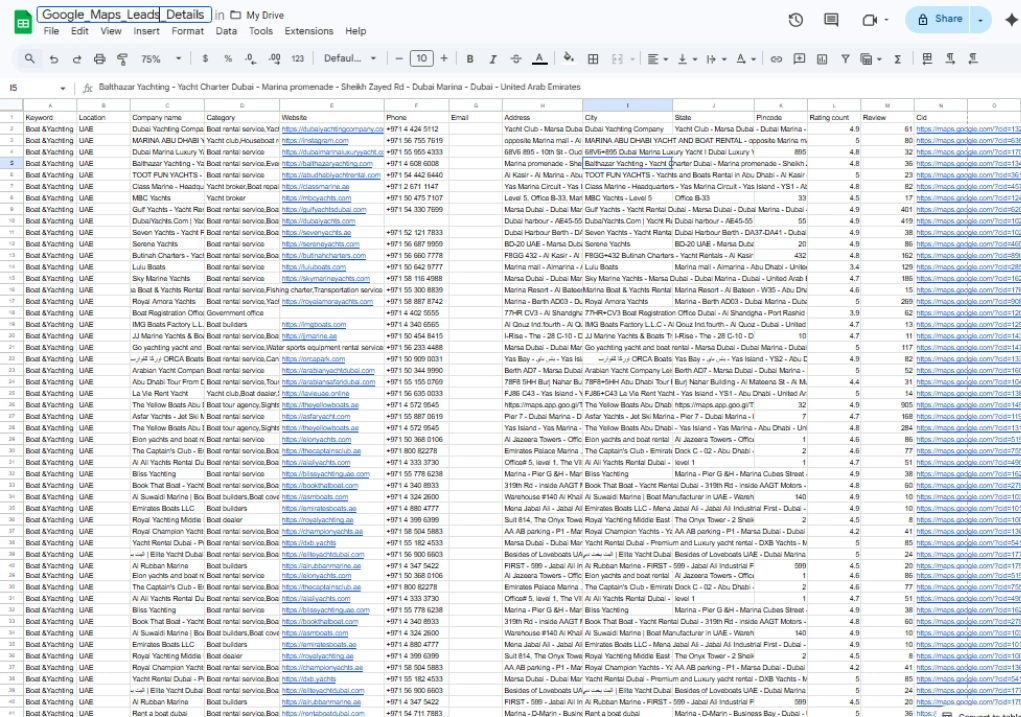Open vertical align dropdown
1021x717 pixels.
coord(686,59)
